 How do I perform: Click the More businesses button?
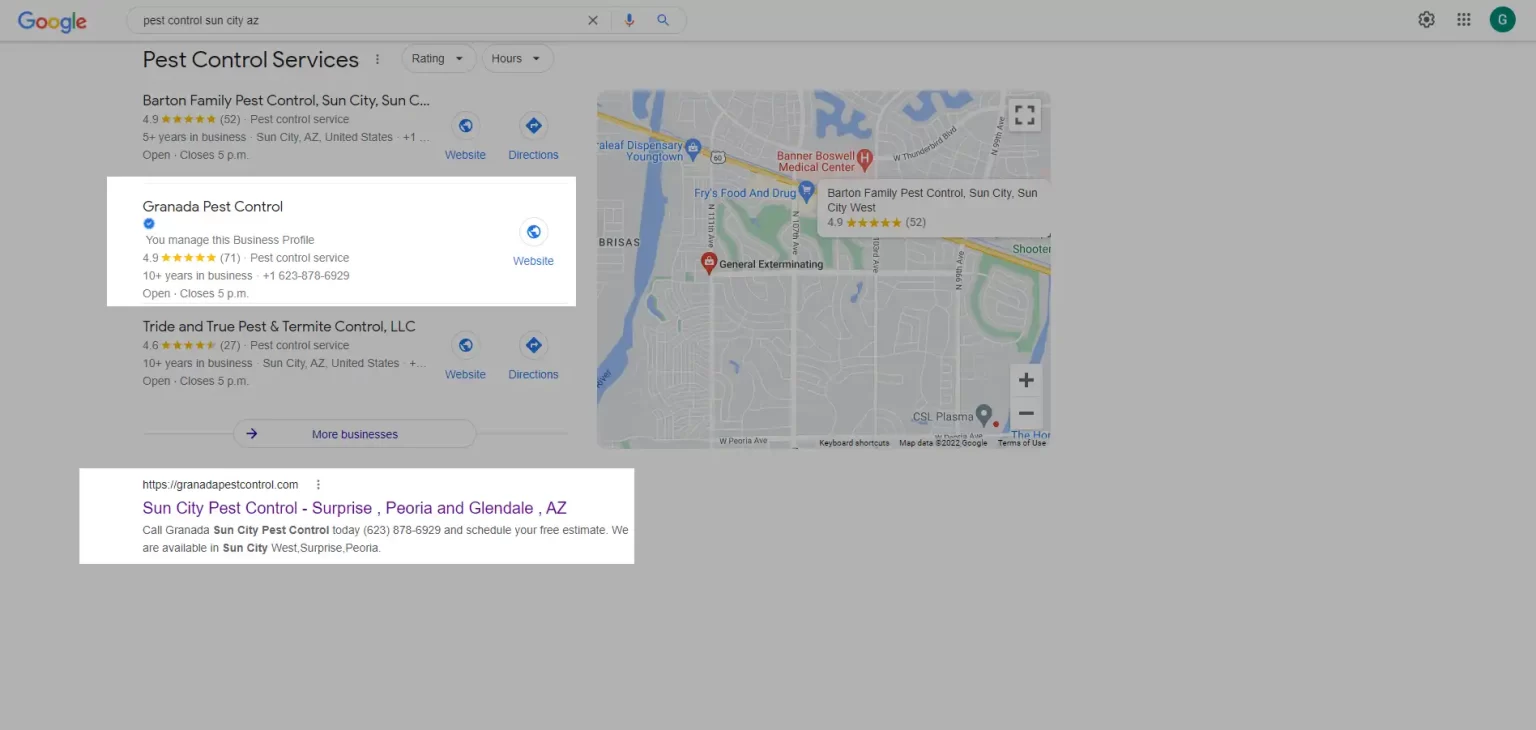click(x=354, y=434)
